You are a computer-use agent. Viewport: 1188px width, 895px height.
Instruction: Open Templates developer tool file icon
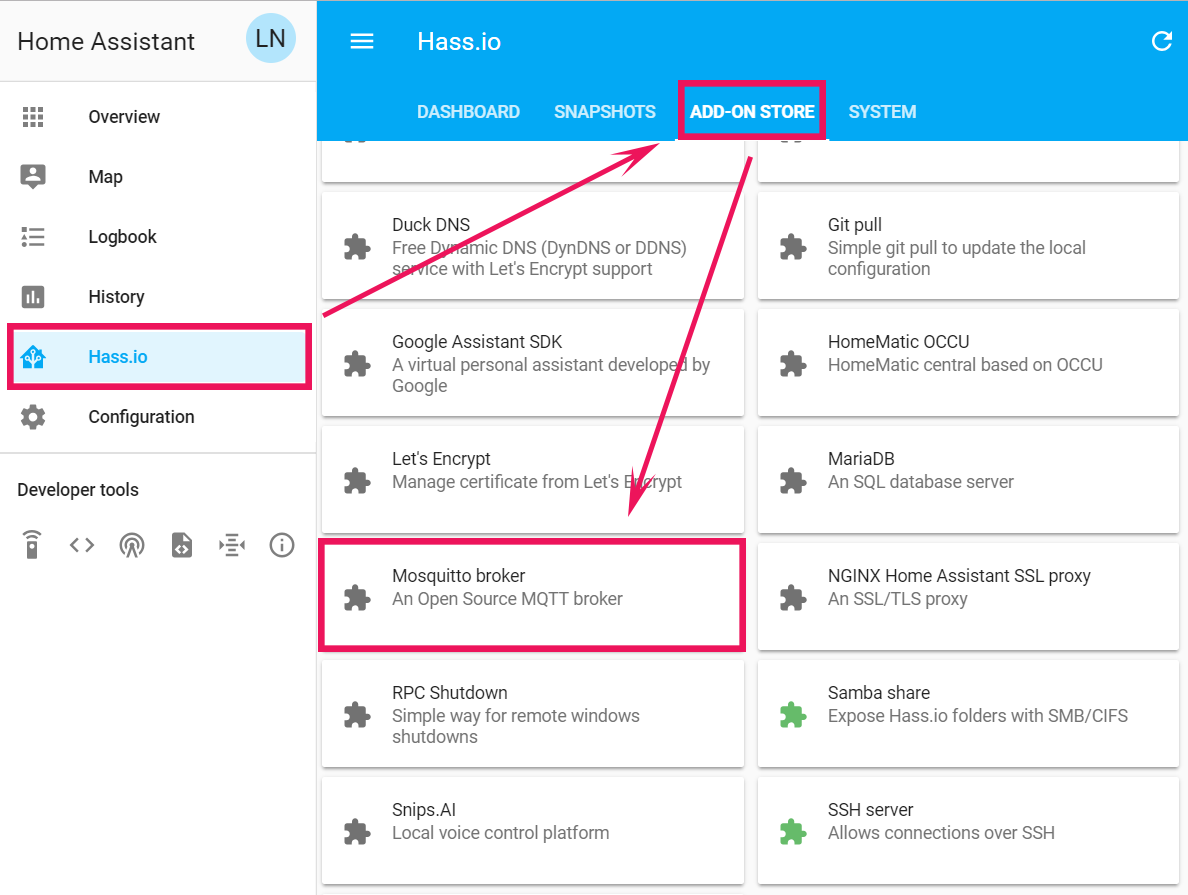tap(182, 545)
